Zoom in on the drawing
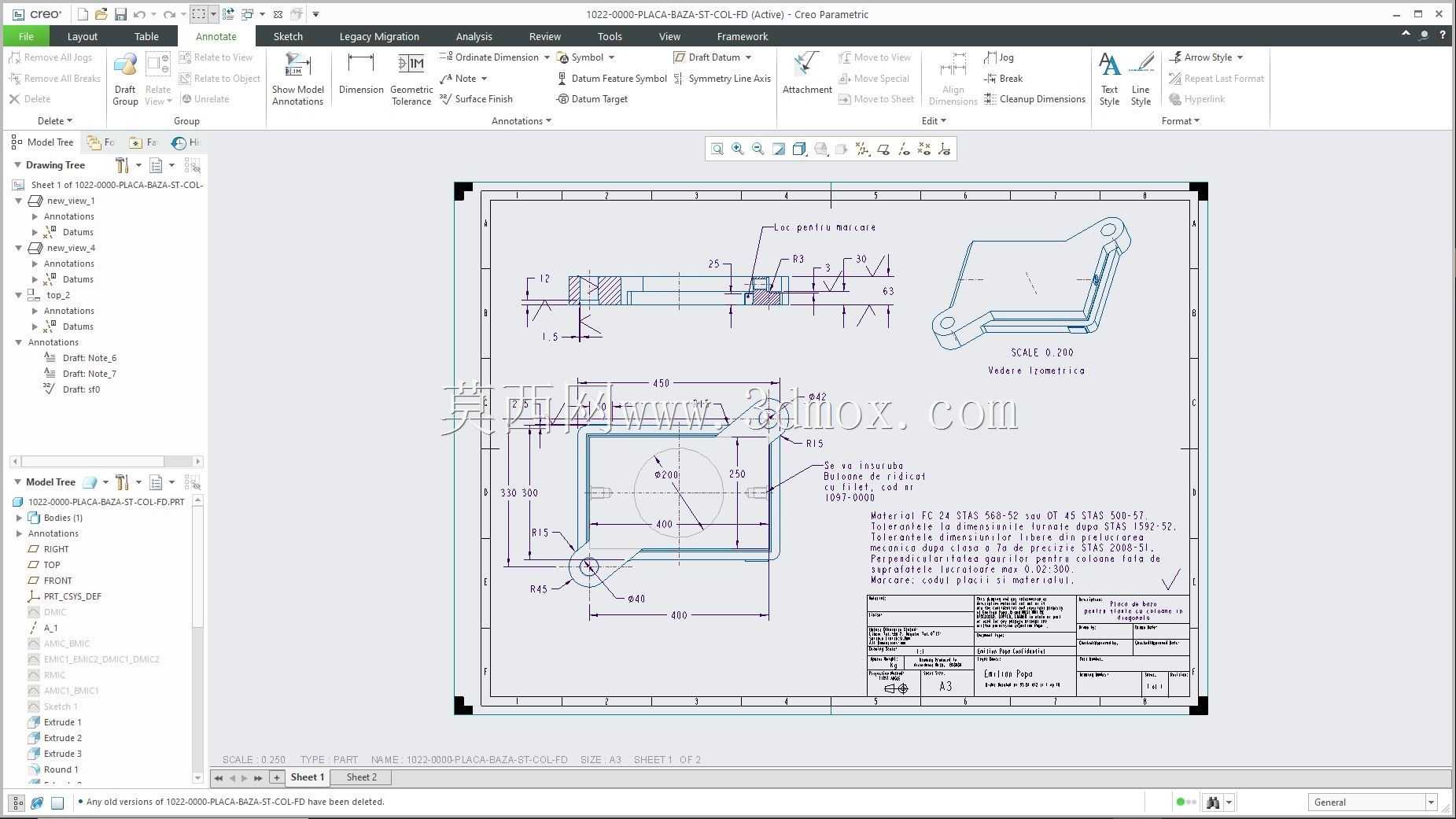The image size is (1456, 819). point(738,149)
